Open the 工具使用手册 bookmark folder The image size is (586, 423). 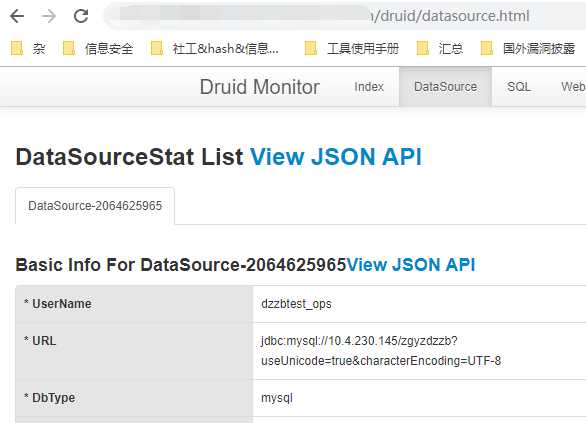point(352,49)
